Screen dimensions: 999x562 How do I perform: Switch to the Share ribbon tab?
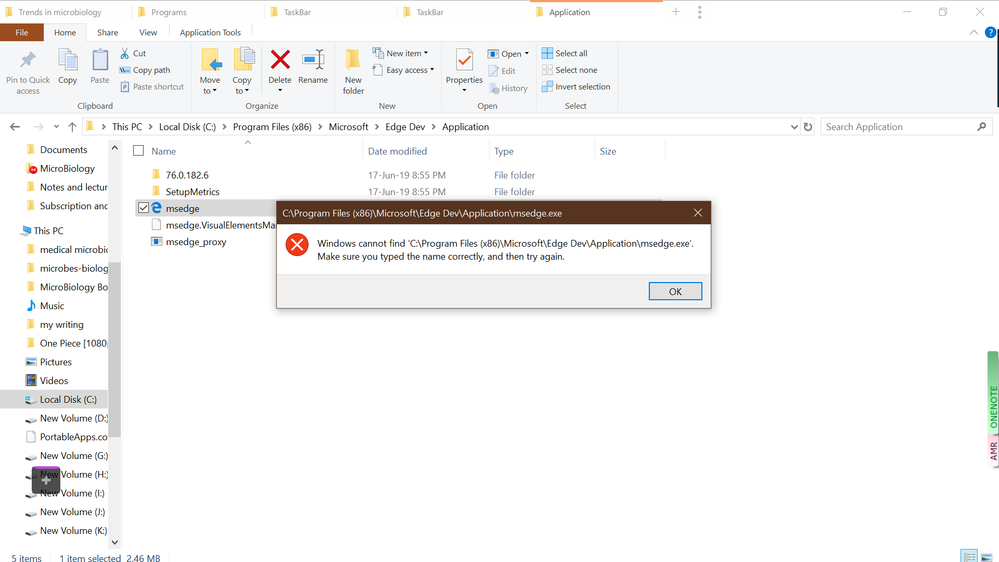coord(107,32)
